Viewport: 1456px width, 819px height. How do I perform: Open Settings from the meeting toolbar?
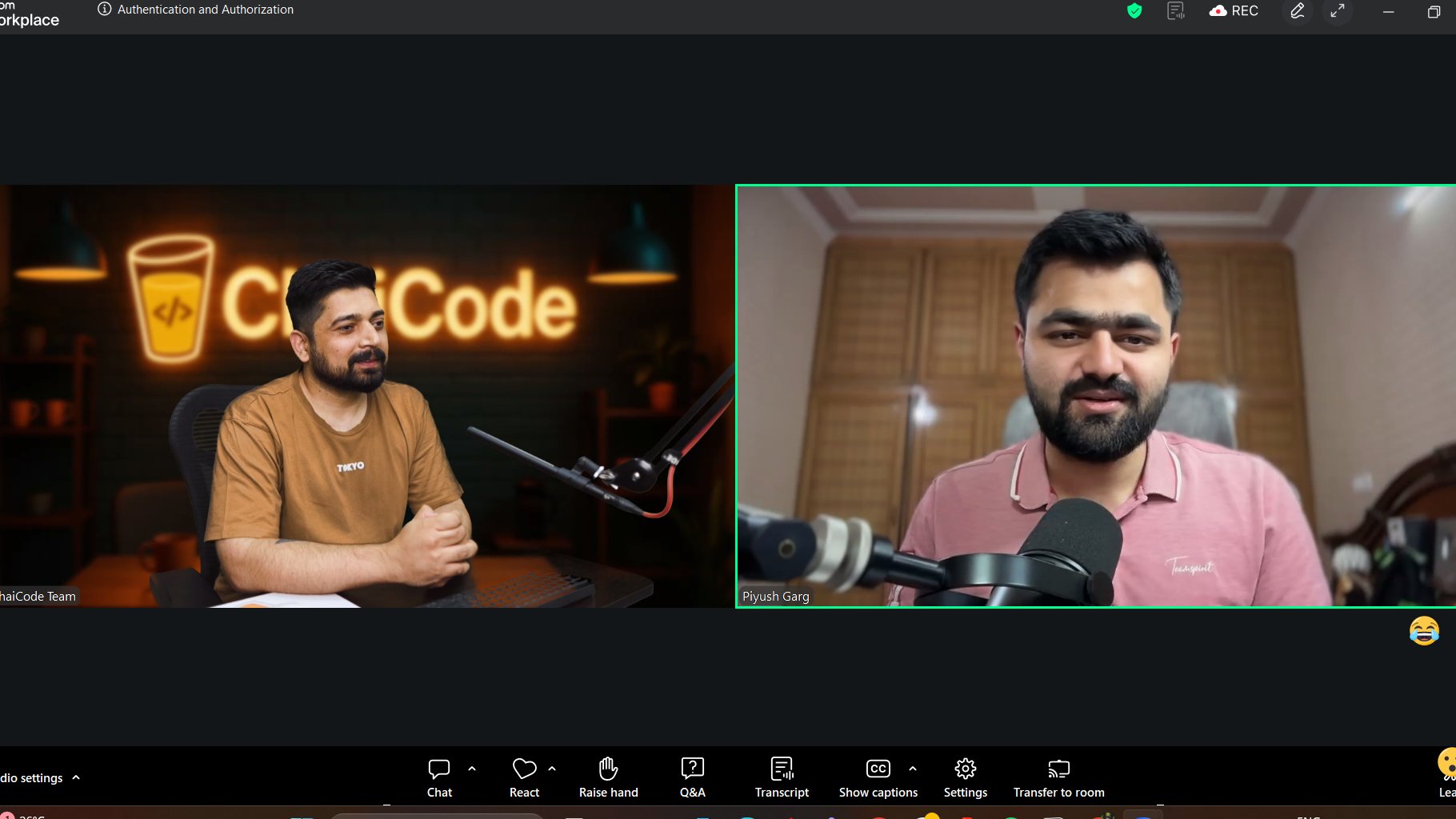pos(966,777)
